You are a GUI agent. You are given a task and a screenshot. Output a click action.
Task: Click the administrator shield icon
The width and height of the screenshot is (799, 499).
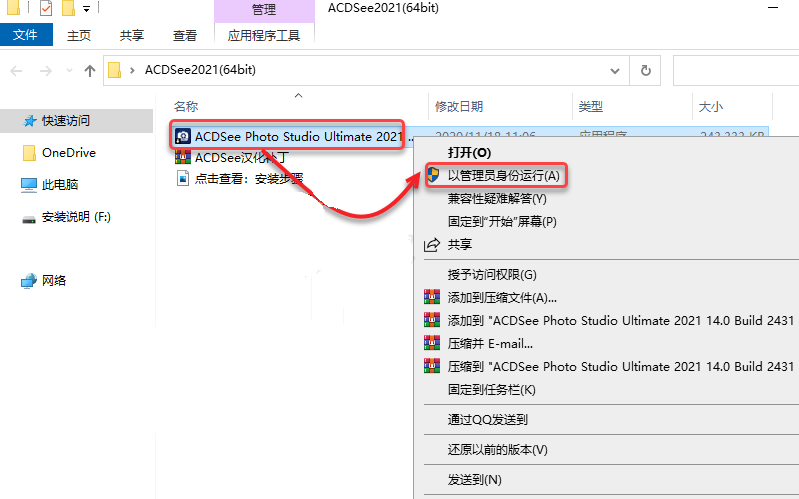pos(433,175)
